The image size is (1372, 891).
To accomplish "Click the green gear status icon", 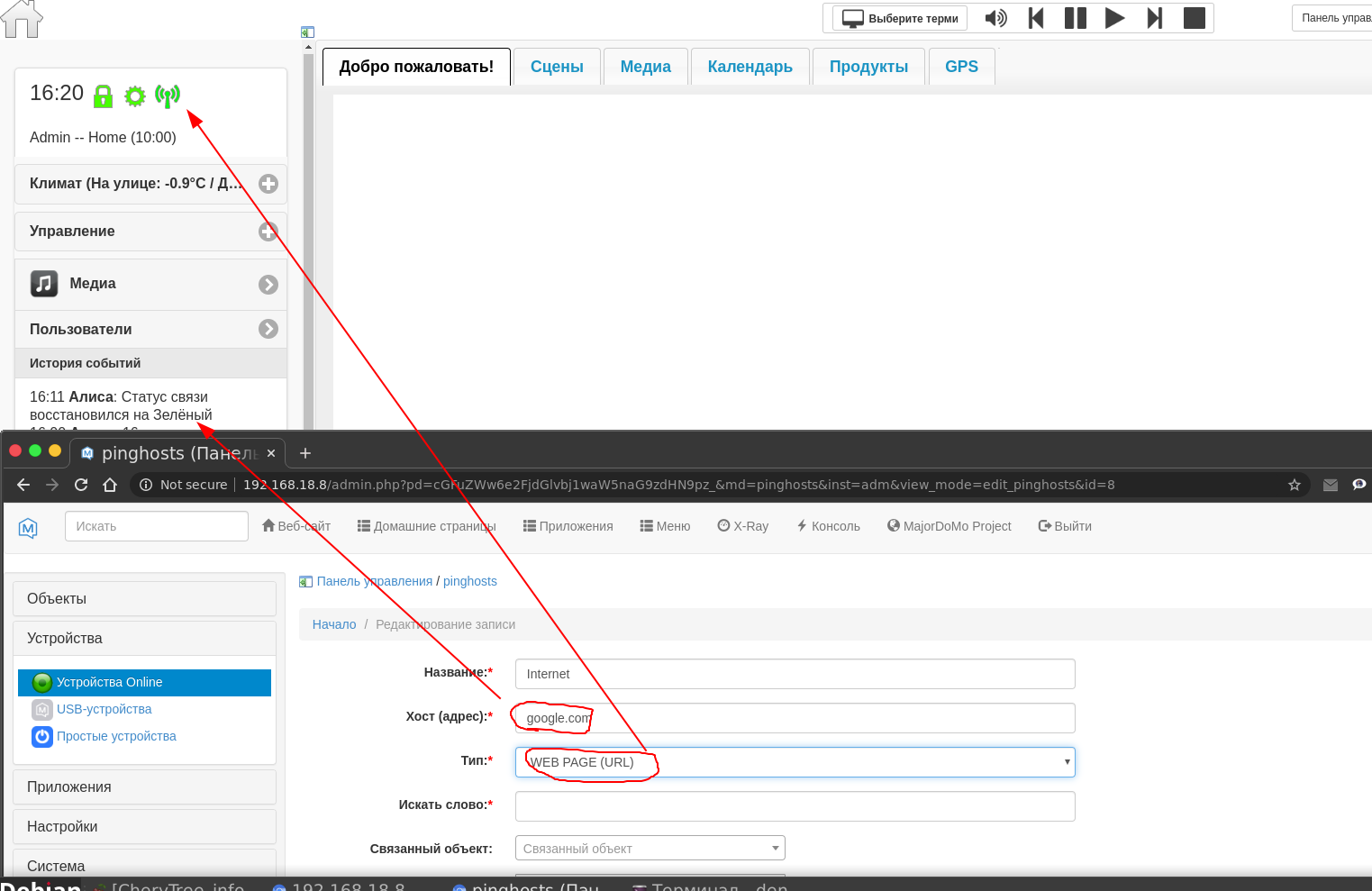I will click(135, 96).
